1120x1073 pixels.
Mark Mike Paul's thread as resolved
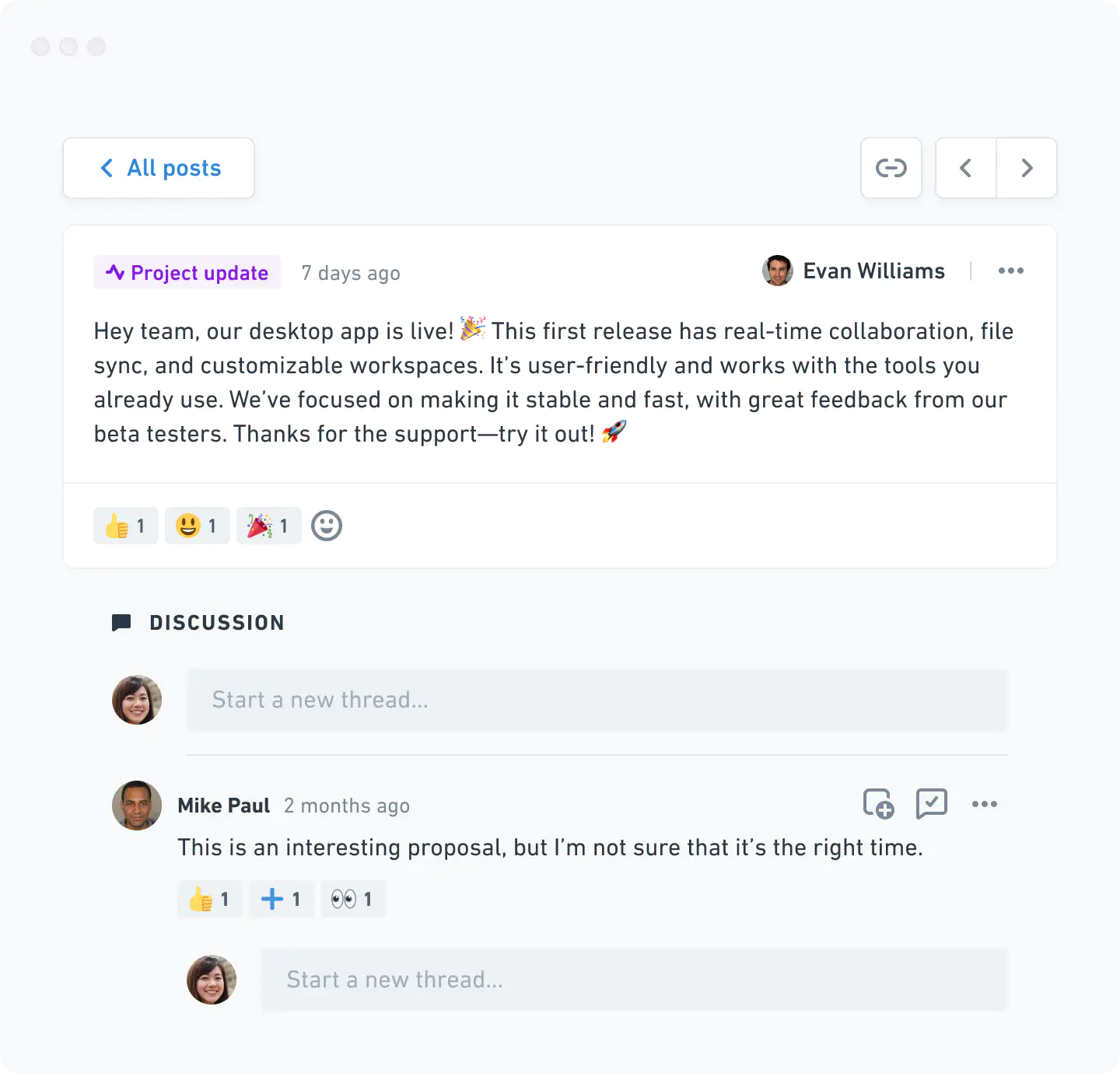pos(931,804)
